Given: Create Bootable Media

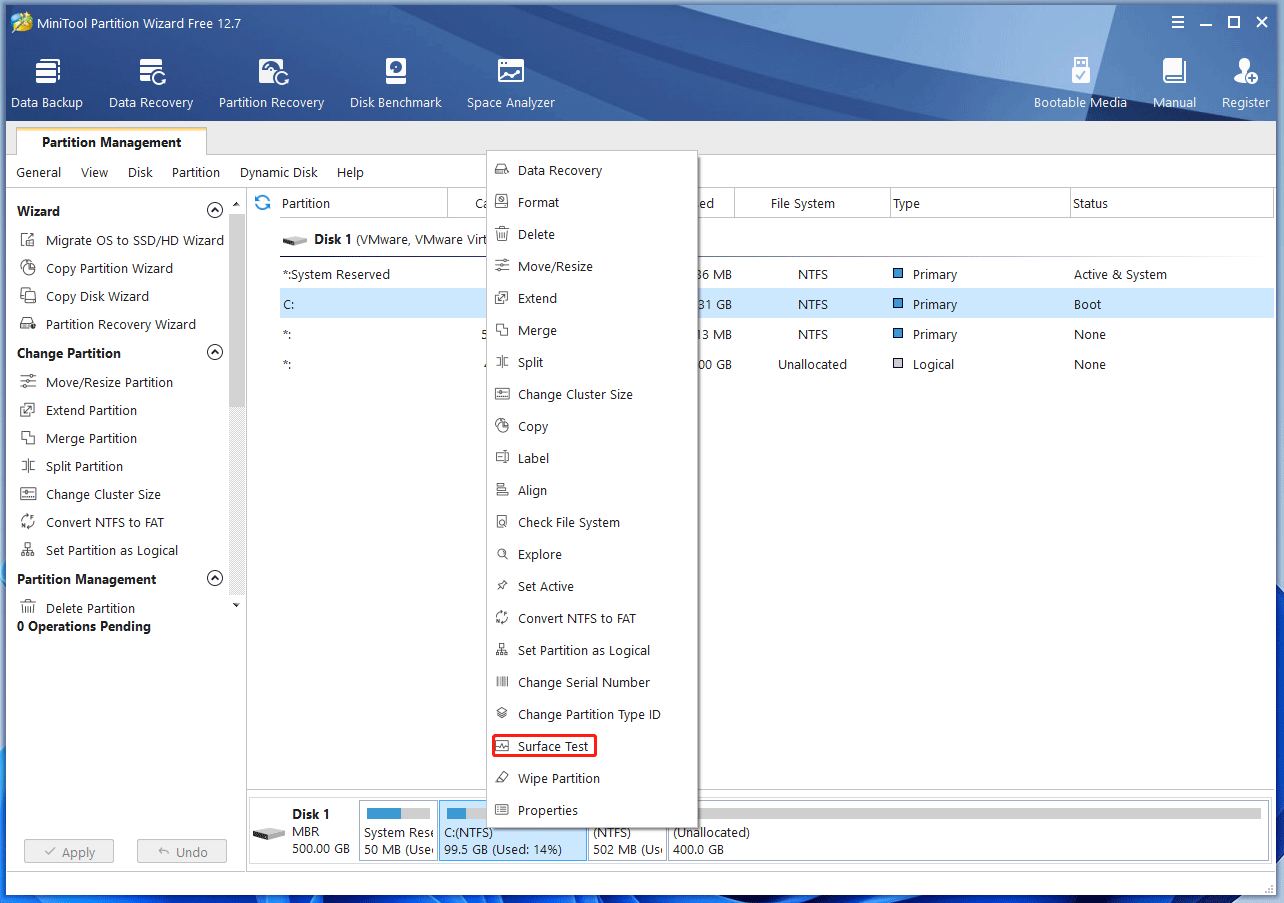Looking at the screenshot, I should [x=1080, y=84].
